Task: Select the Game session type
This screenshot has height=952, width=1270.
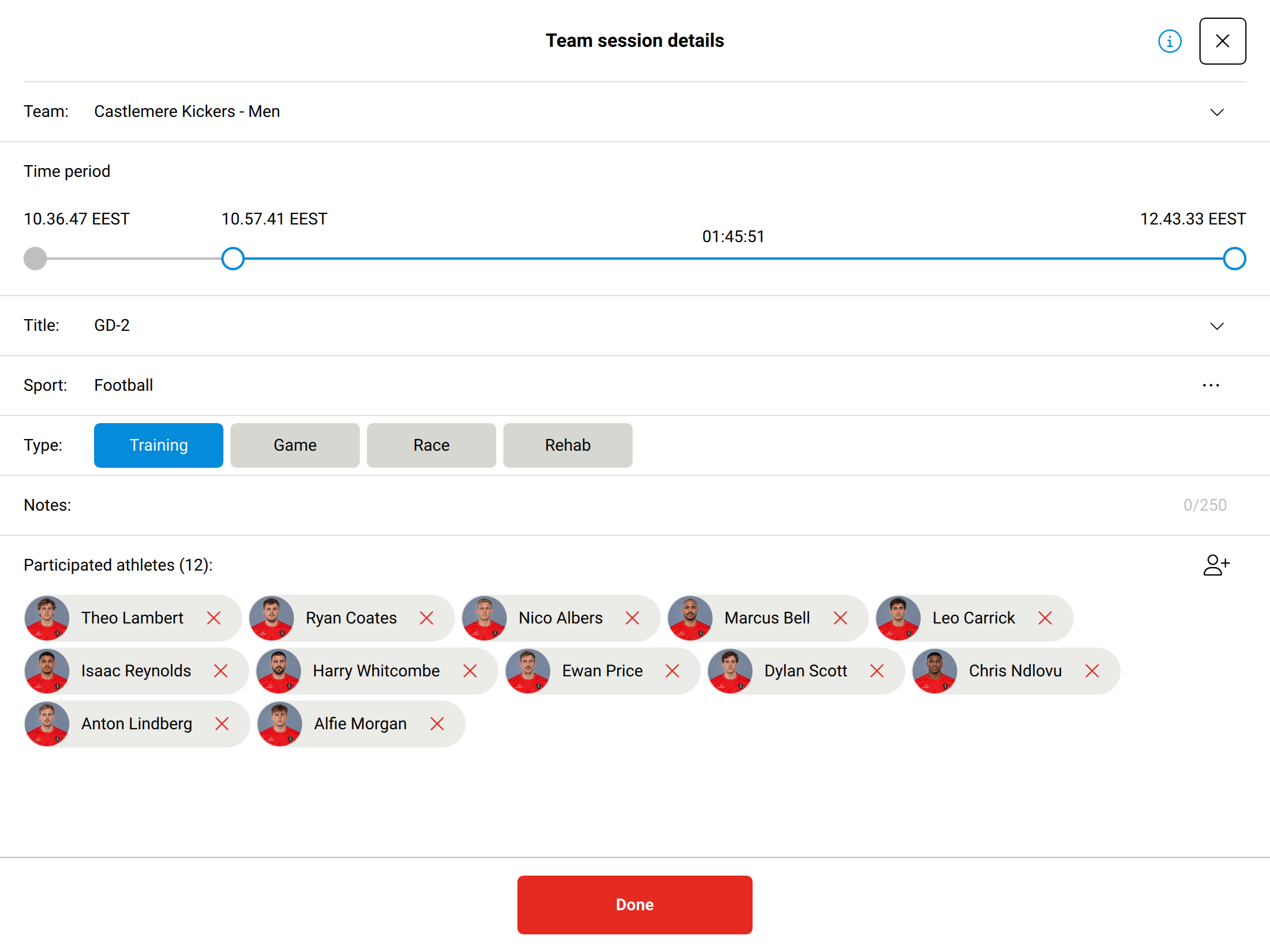Action: (x=295, y=445)
